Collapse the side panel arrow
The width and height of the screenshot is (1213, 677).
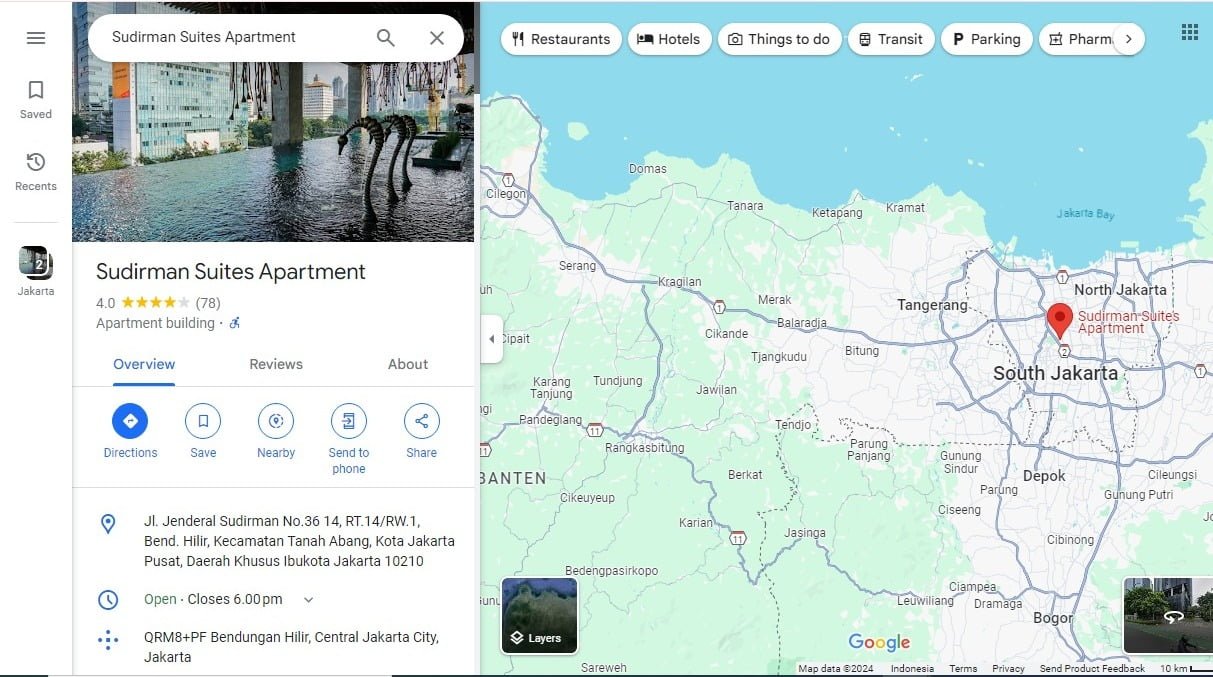[x=491, y=339]
